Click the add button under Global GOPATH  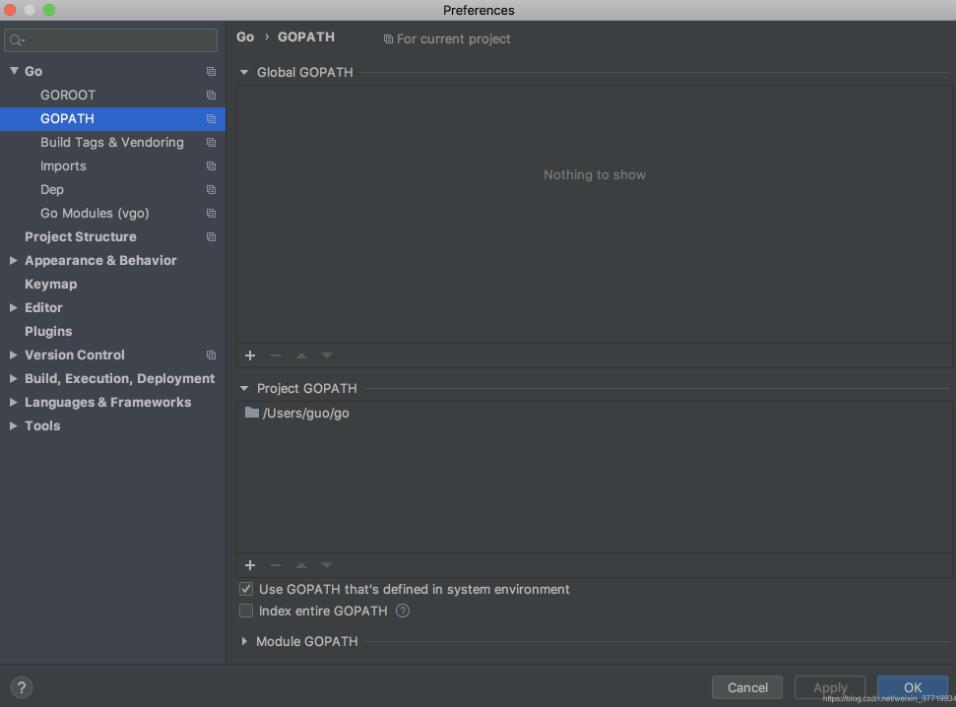tap(250, 356)
